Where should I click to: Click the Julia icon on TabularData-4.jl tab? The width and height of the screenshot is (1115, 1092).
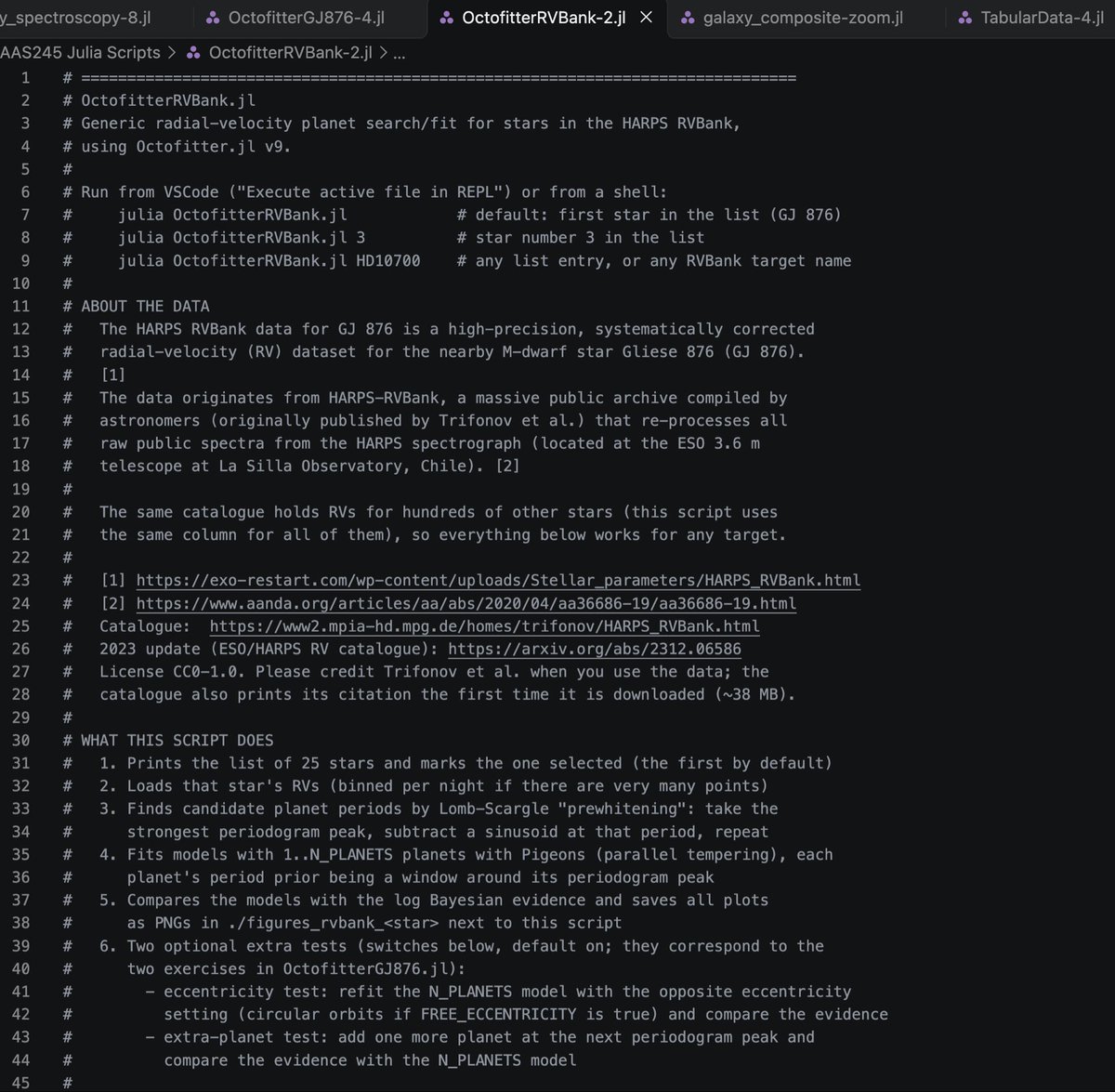[x=965, y=18]
